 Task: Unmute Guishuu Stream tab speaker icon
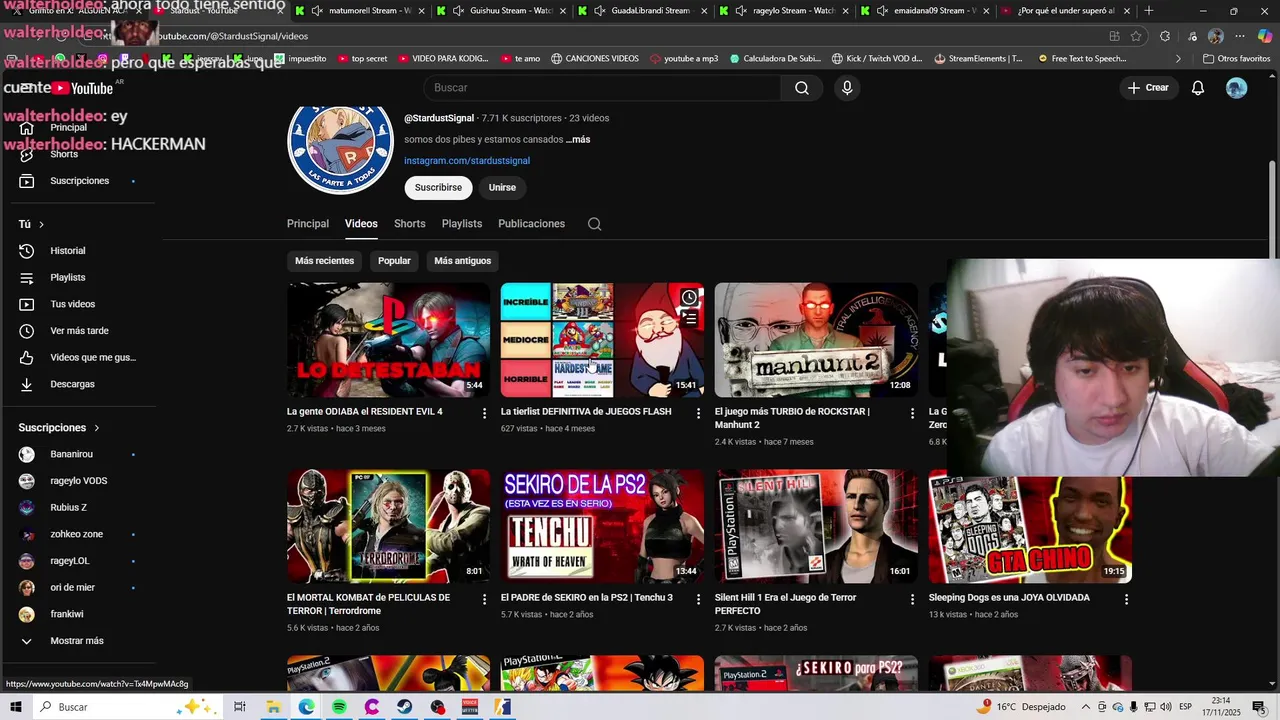tap(458, 11)
